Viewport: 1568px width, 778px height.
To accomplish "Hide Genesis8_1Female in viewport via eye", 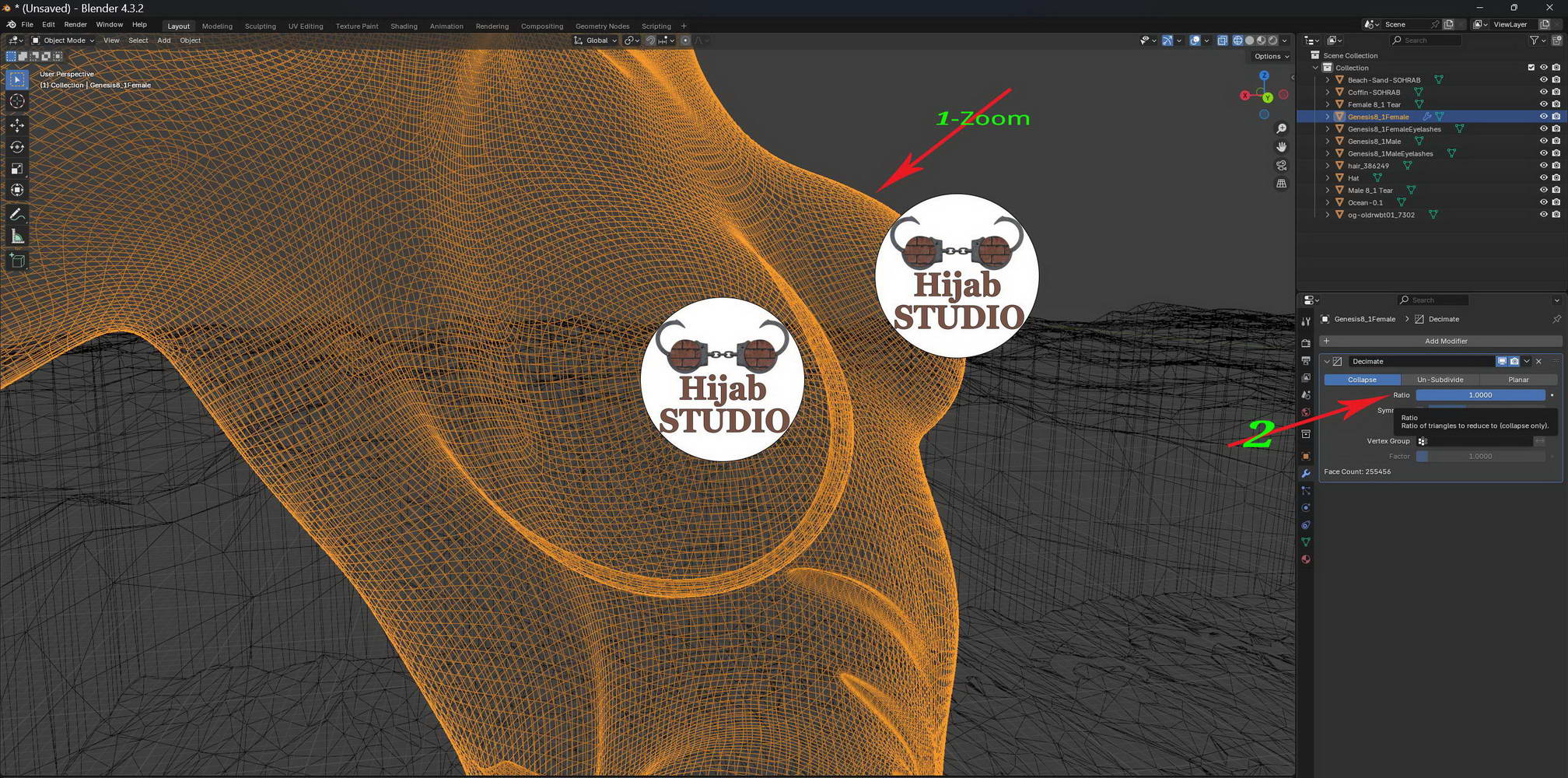I will tap(1544, 117).
